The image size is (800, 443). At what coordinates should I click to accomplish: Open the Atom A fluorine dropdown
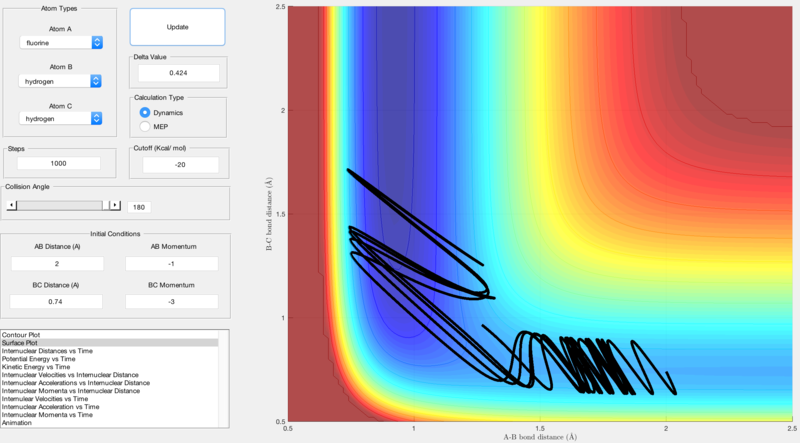pyautogui.click(x=61, y=43)
